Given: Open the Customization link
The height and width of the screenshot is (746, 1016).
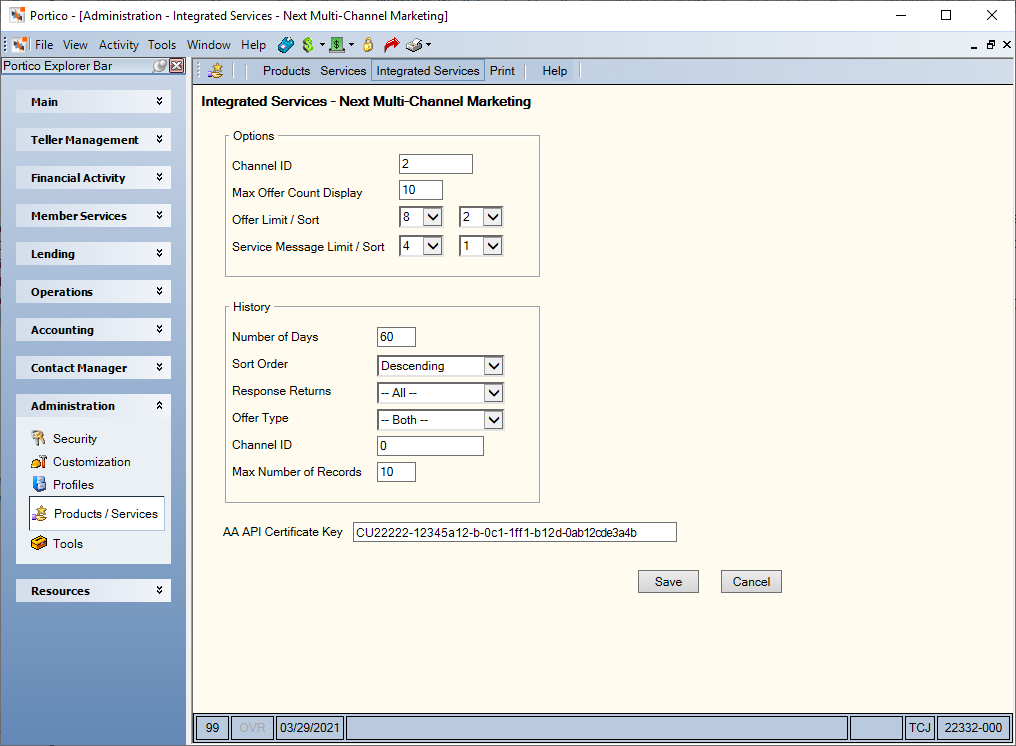Looking at the screenshot, I should 92,461.
